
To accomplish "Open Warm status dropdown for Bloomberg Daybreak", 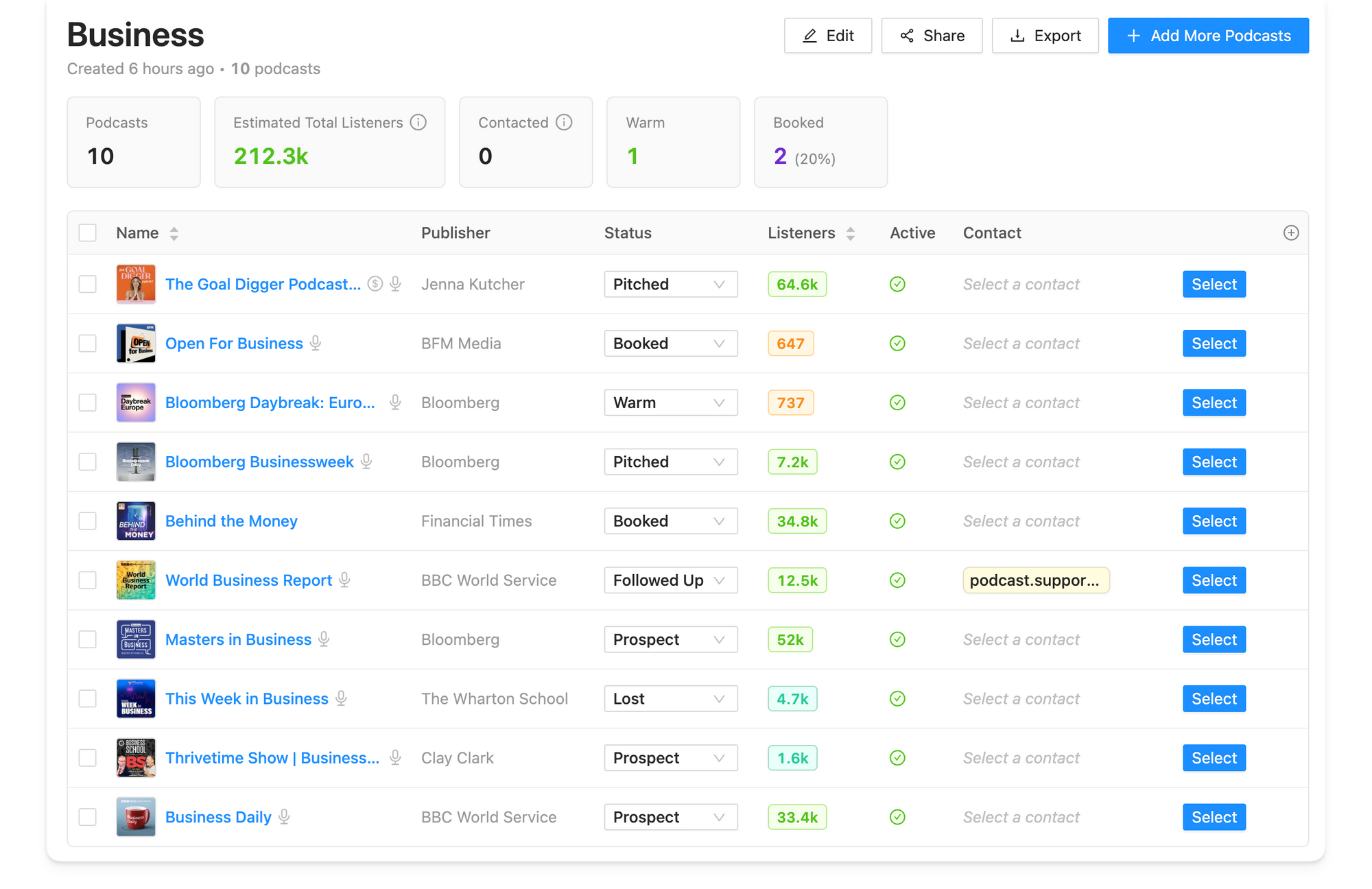I will point(670,403).
